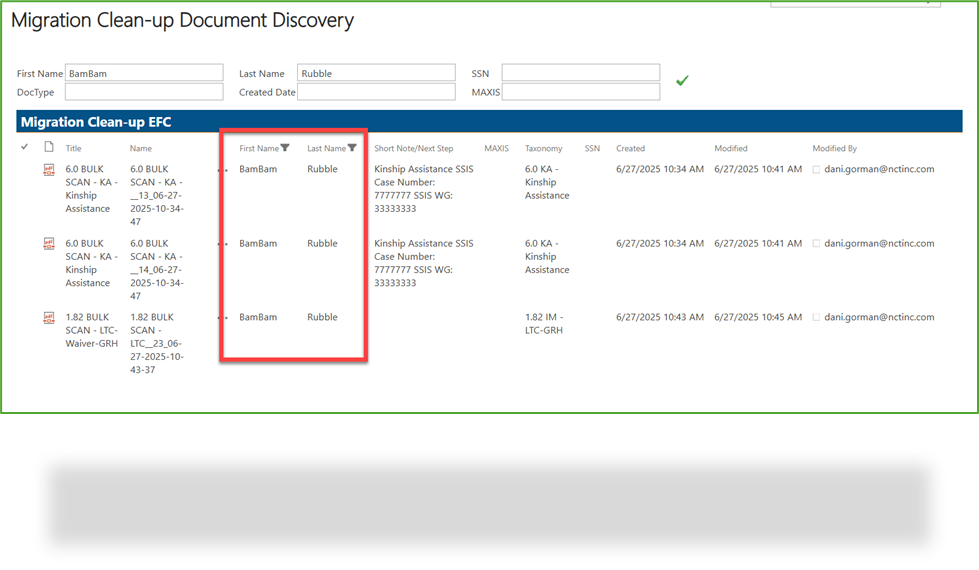The image size is (979, 570).
Task: Sort by the MAXIS column header
Action: (x=496, y=149)
